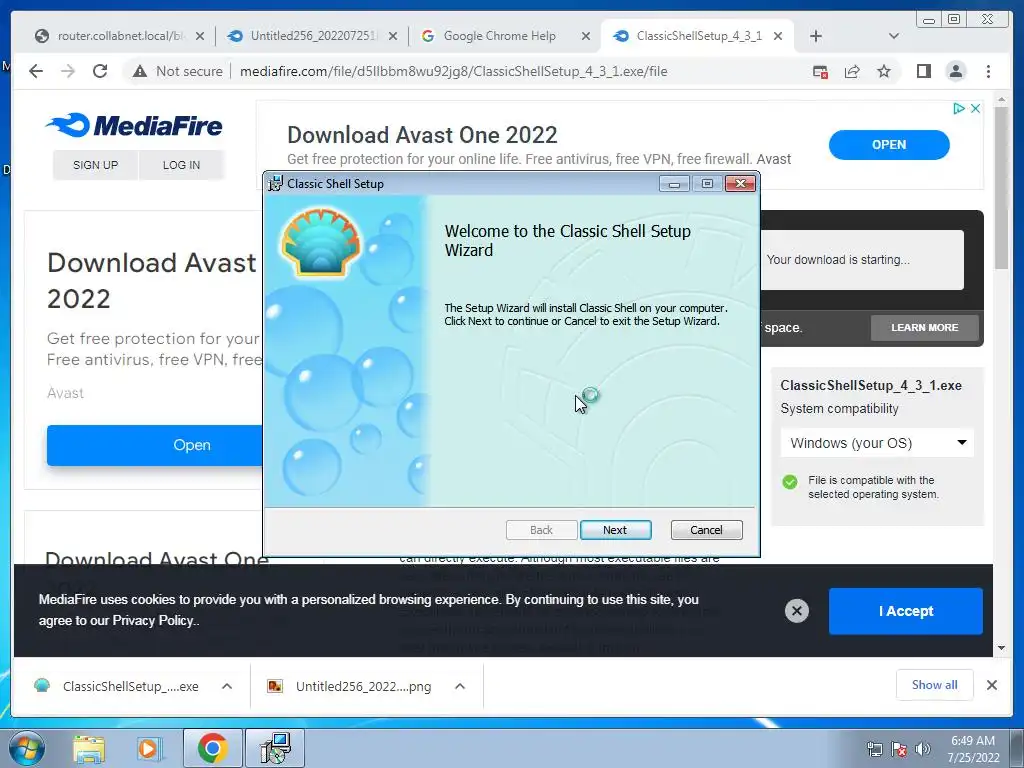Close the Untitled256 tab
The image size is (1024, 768).
pos(392,37)
